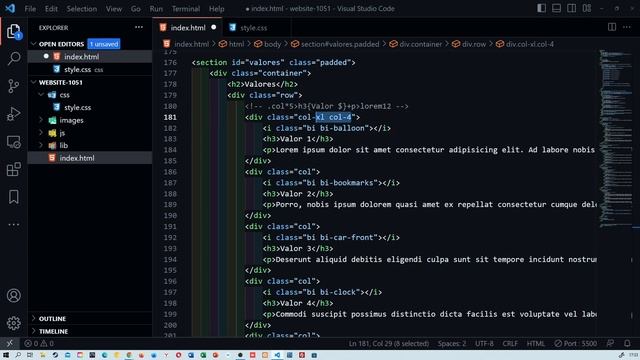This screenshot has height=360, width=640.
Task: Show additional views ellipsis in activity bar
Action: coord(13,224)
